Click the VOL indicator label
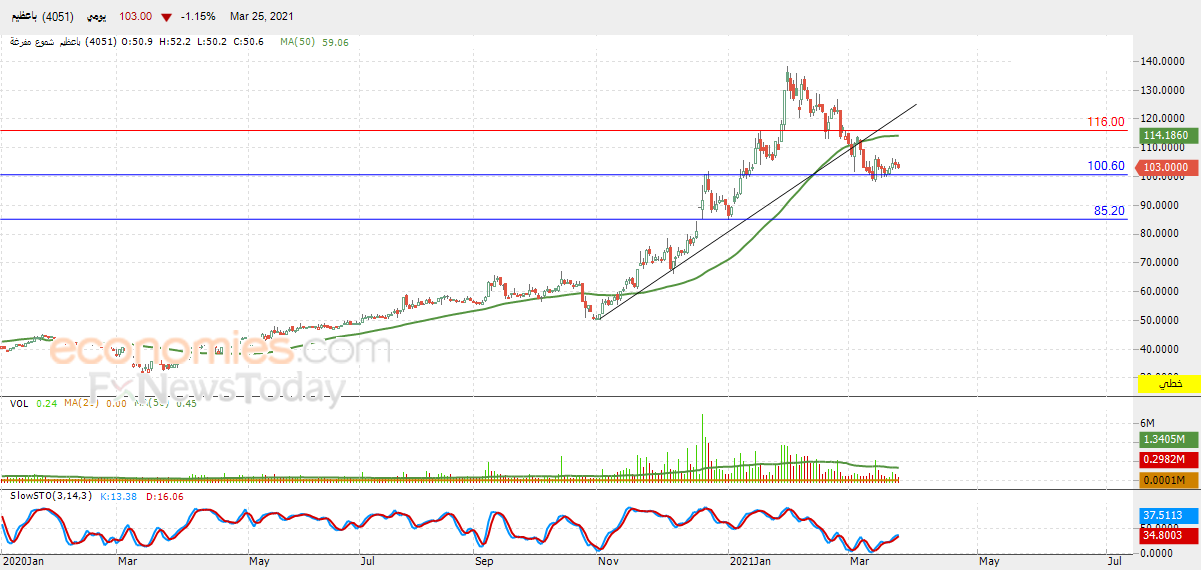The height and width of the screenshot is (570, 1201). 18,403
